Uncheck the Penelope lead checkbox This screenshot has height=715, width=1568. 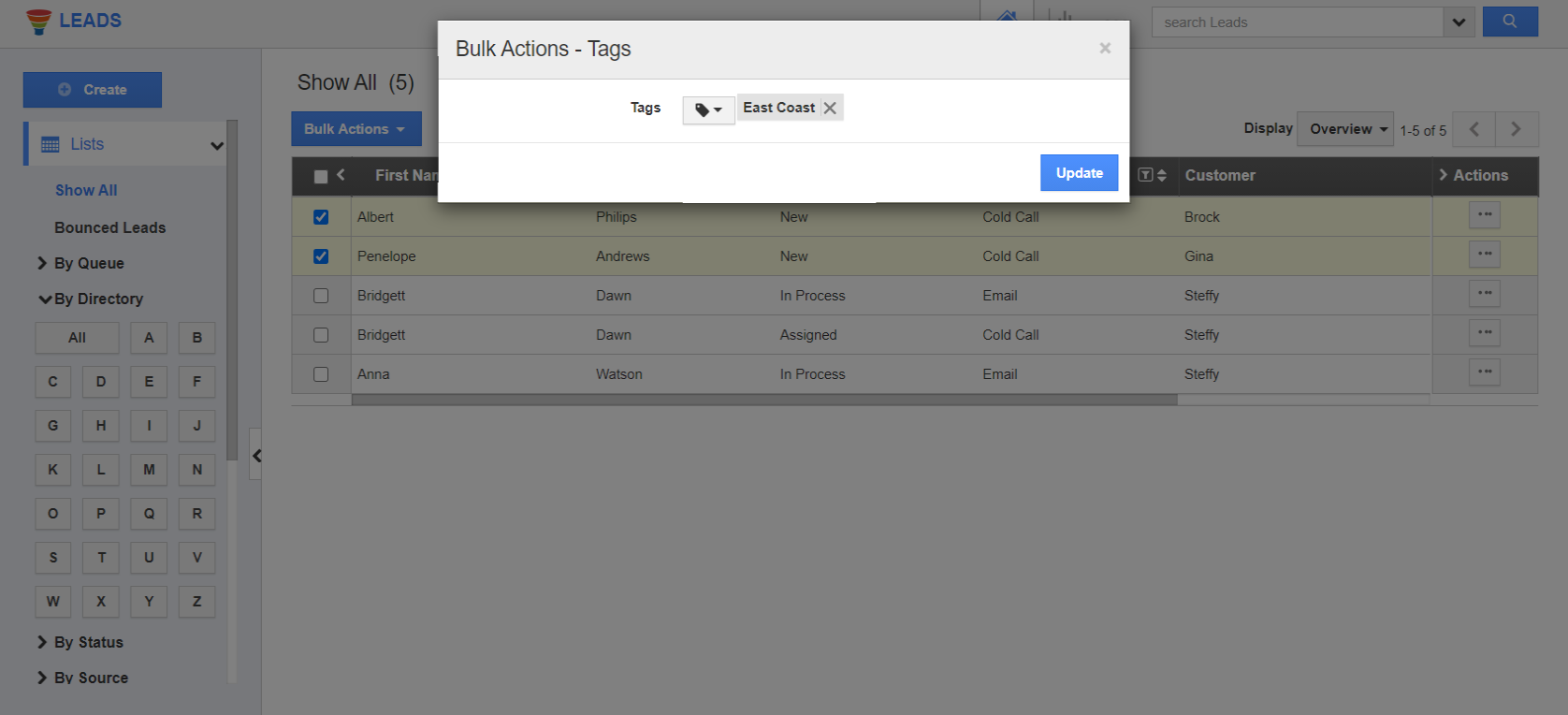pos(321,256)
